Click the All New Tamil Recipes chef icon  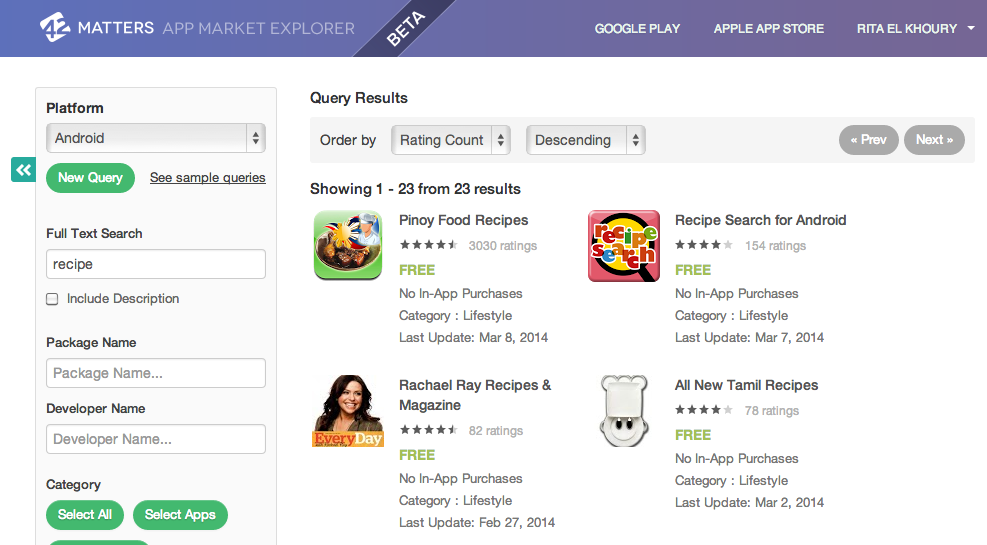point(623,411)
